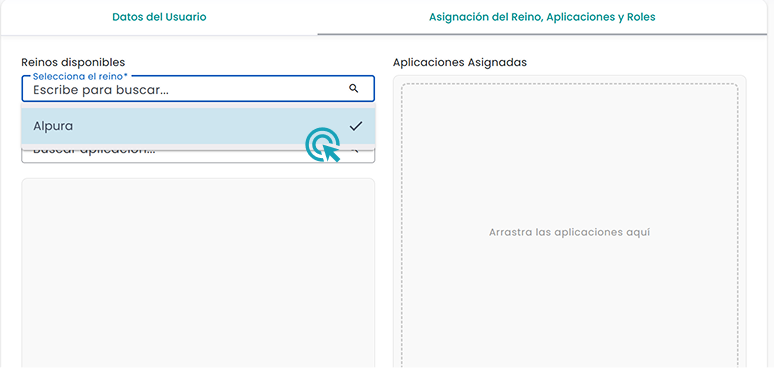Switch to the Datos del Usuario tab
Image resolution: width=774 pixels, height=368 pixels.
pos(159,17)
